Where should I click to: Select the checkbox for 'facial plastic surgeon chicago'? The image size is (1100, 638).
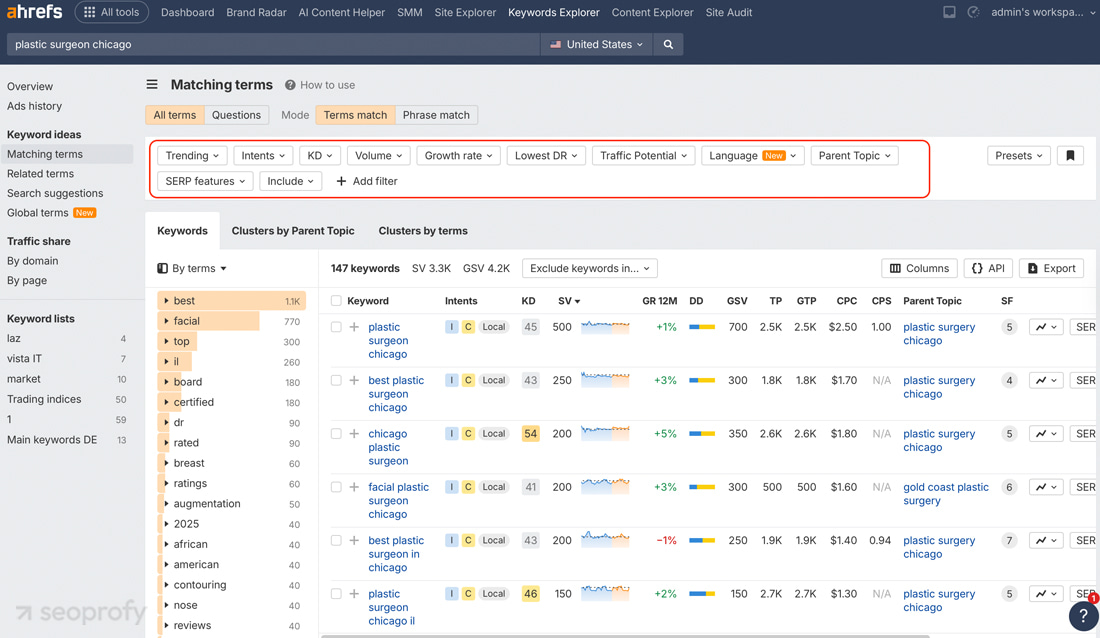click(x=335, y=487)
